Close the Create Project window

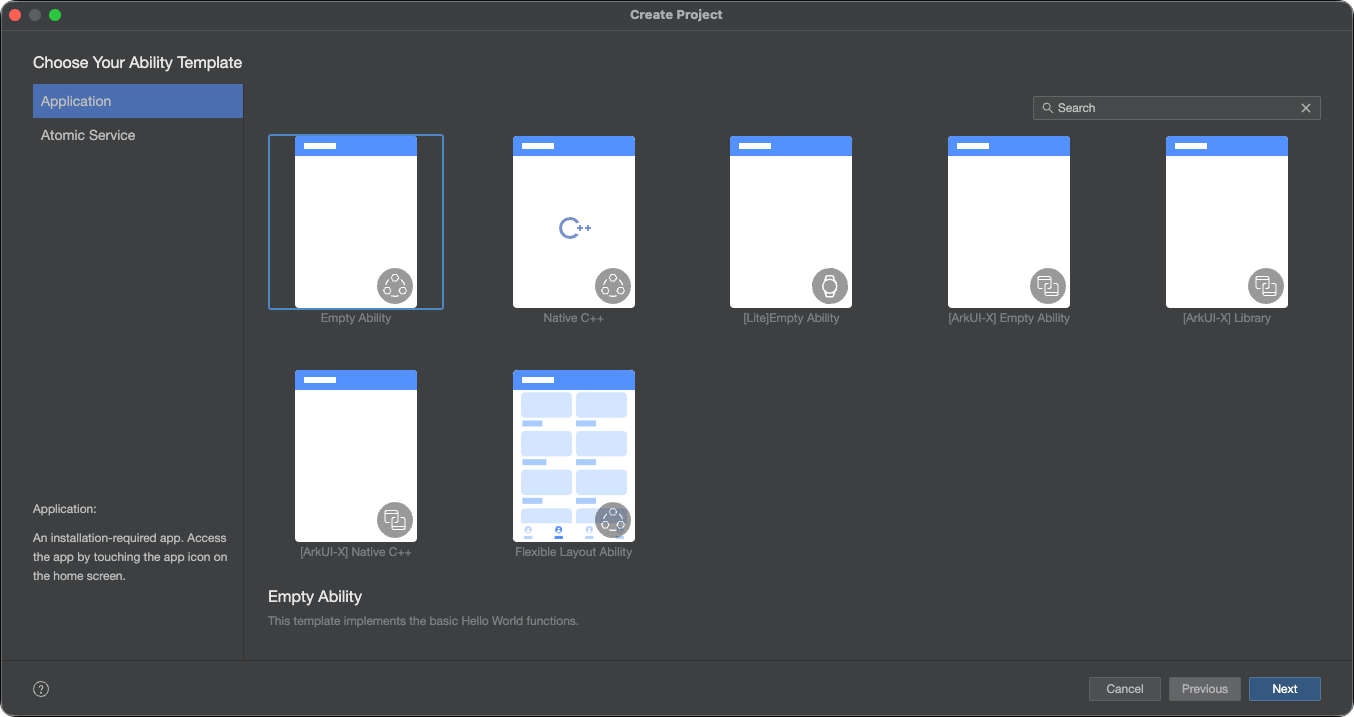(15, 15)
